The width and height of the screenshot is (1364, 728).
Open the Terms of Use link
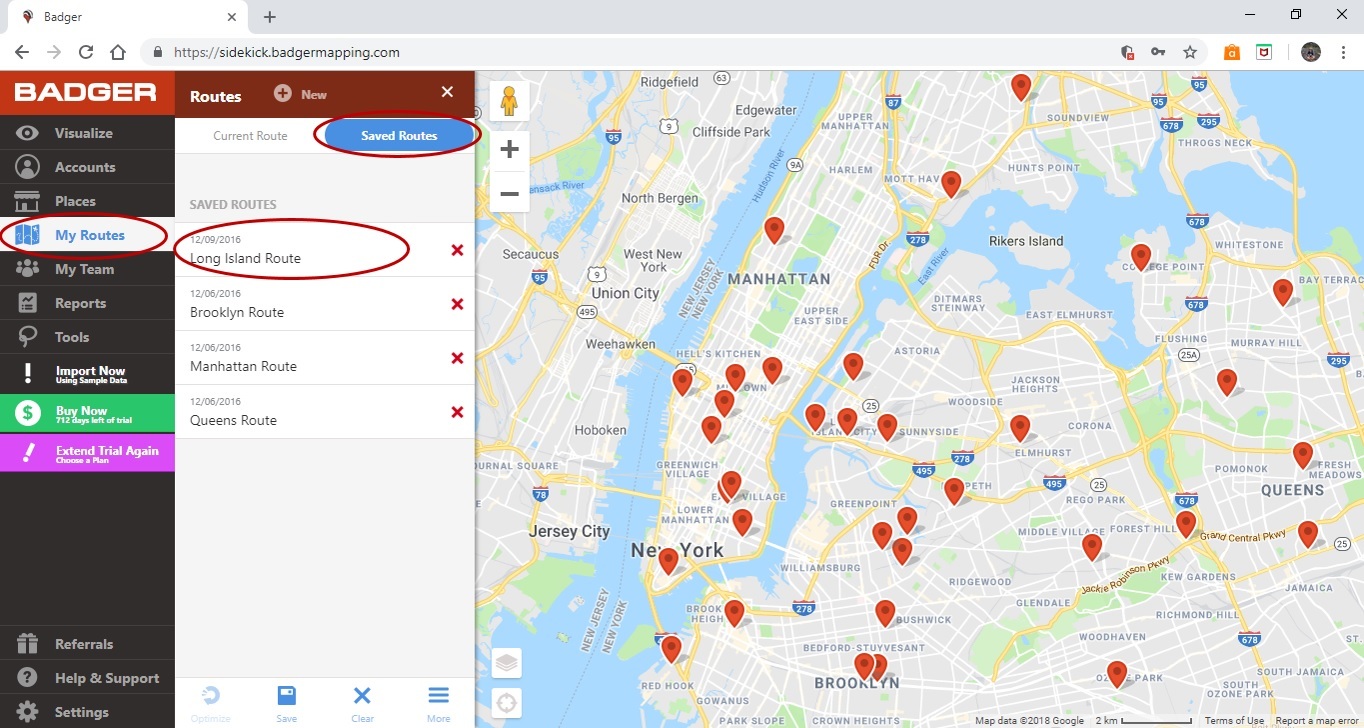click(x=1234, y=721)
